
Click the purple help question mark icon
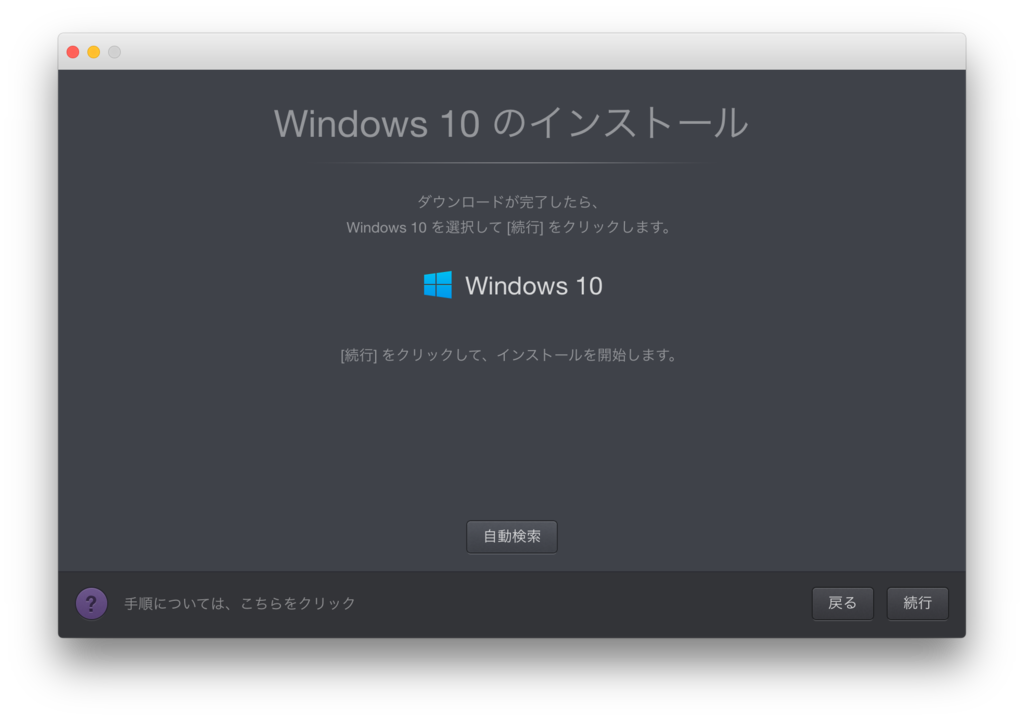coord(91,603)
